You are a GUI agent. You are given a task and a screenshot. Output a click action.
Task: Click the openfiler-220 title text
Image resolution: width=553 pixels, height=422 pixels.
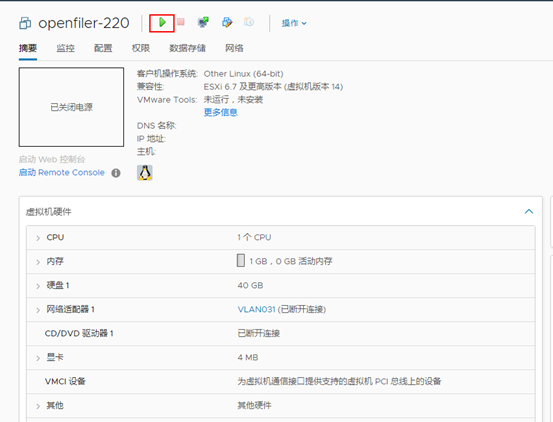(x=84, y=23)
